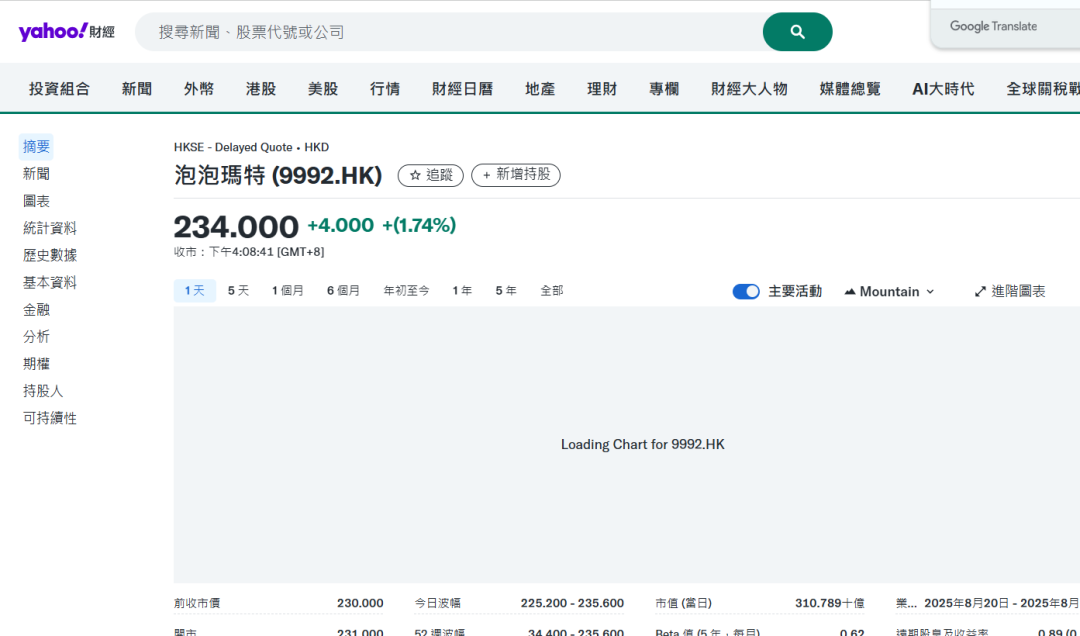Select the 1個月 chart range
Screen dimensions: 1080x636
pyautogui.click(x=288, y=291)
